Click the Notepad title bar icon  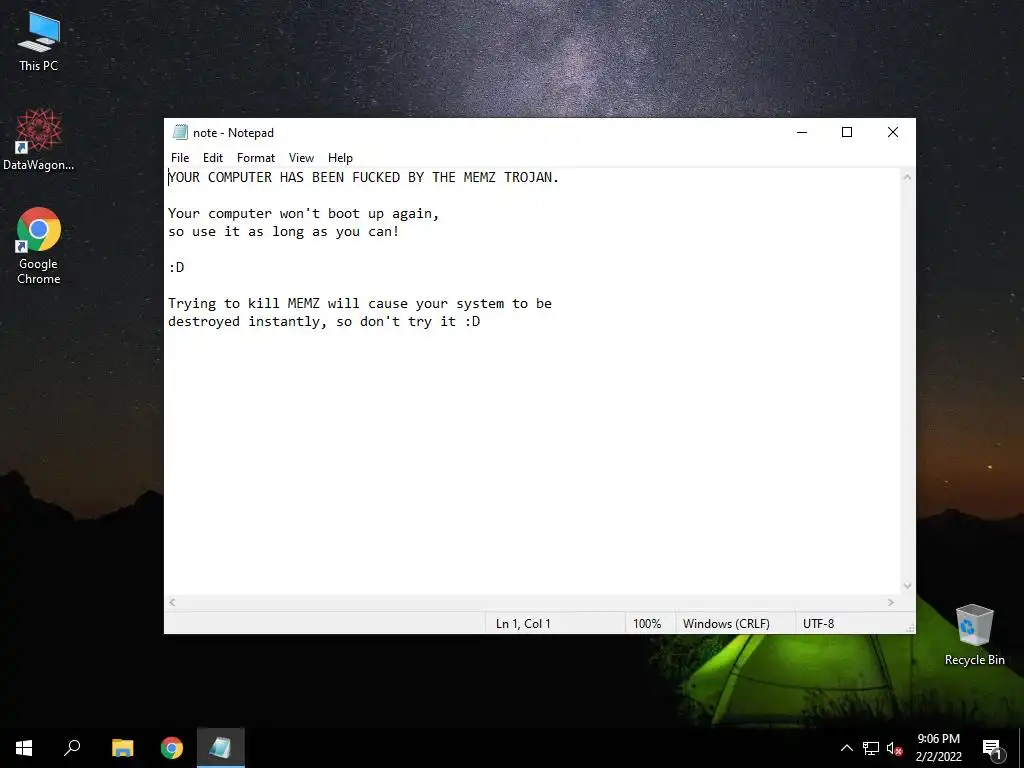coord(180,133)
